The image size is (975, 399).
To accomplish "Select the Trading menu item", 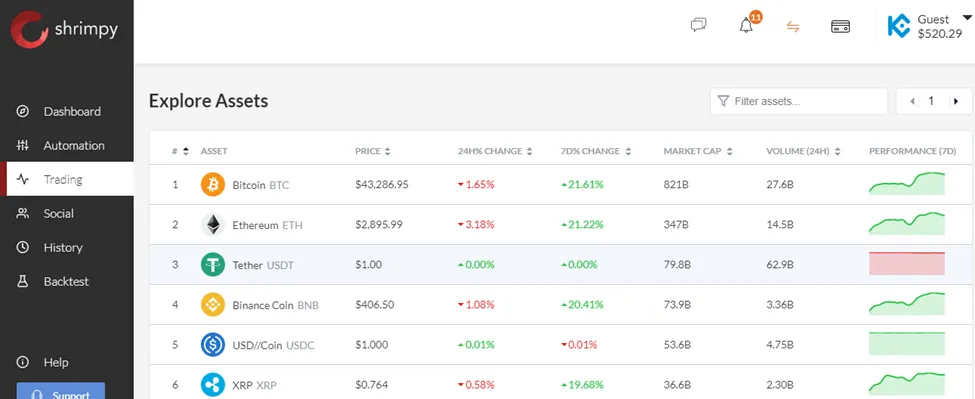I will click(67, 180).
